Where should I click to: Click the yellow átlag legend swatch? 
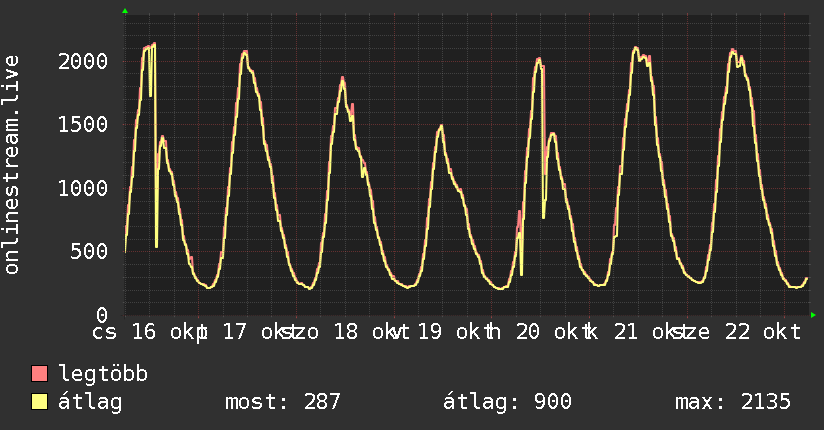(x=39, y=402)
